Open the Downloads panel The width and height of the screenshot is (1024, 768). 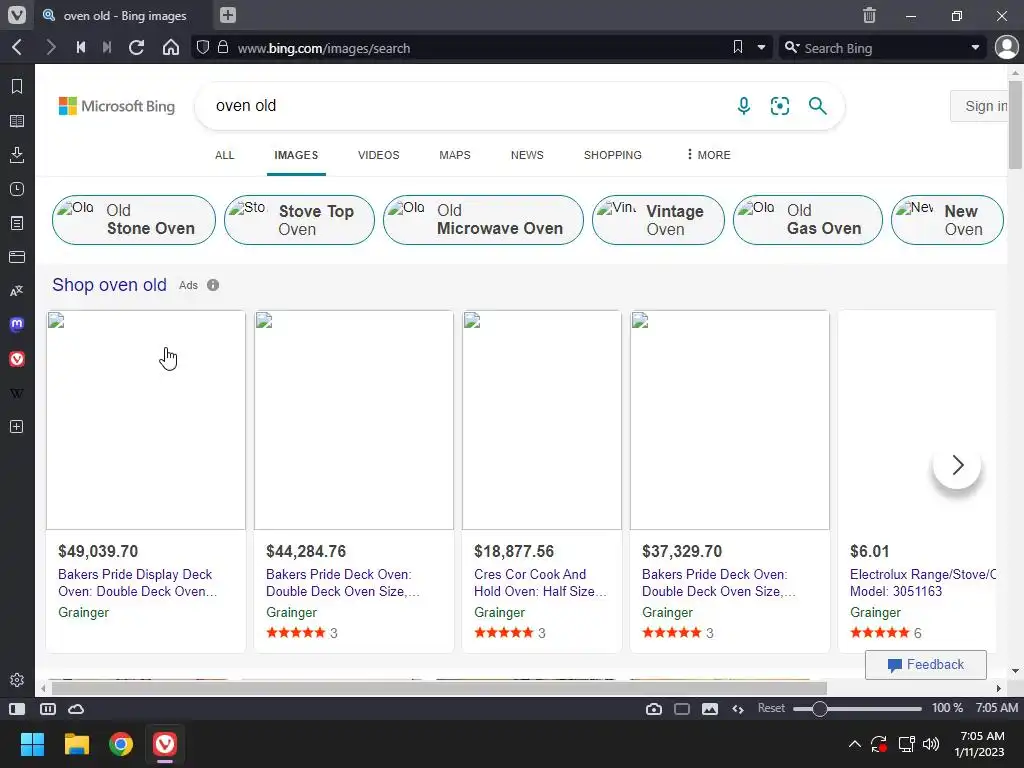(17, 155)
